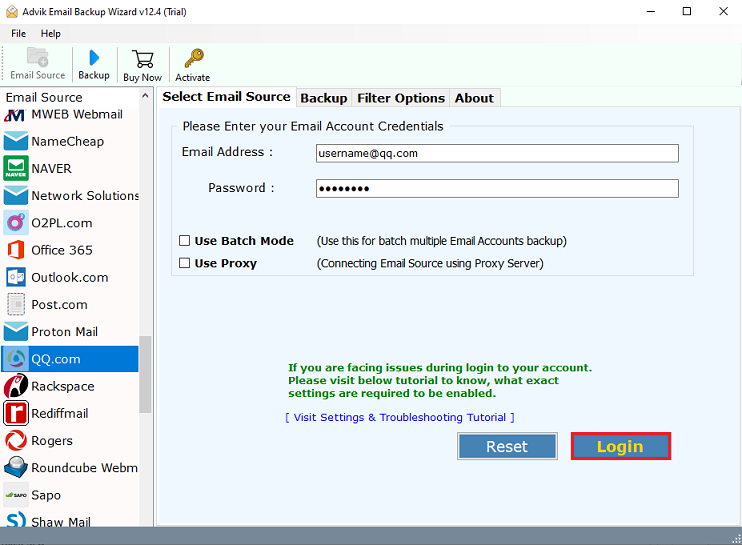Image resolution: width=742 pixels, height=545 pixels.
Task: Select the Network Solutions envelope icon
Action: (x=16, y=195)
